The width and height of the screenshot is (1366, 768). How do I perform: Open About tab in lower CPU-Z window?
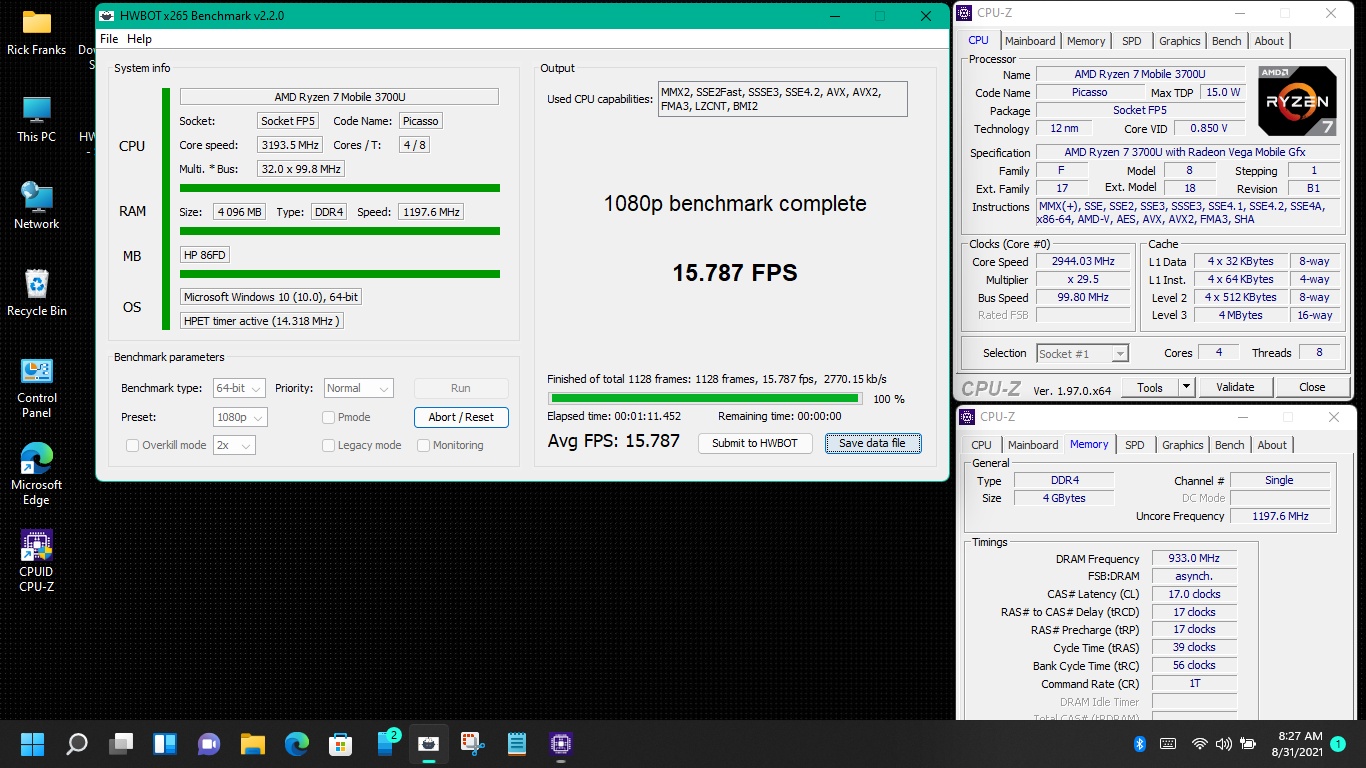click(1272, 445)
